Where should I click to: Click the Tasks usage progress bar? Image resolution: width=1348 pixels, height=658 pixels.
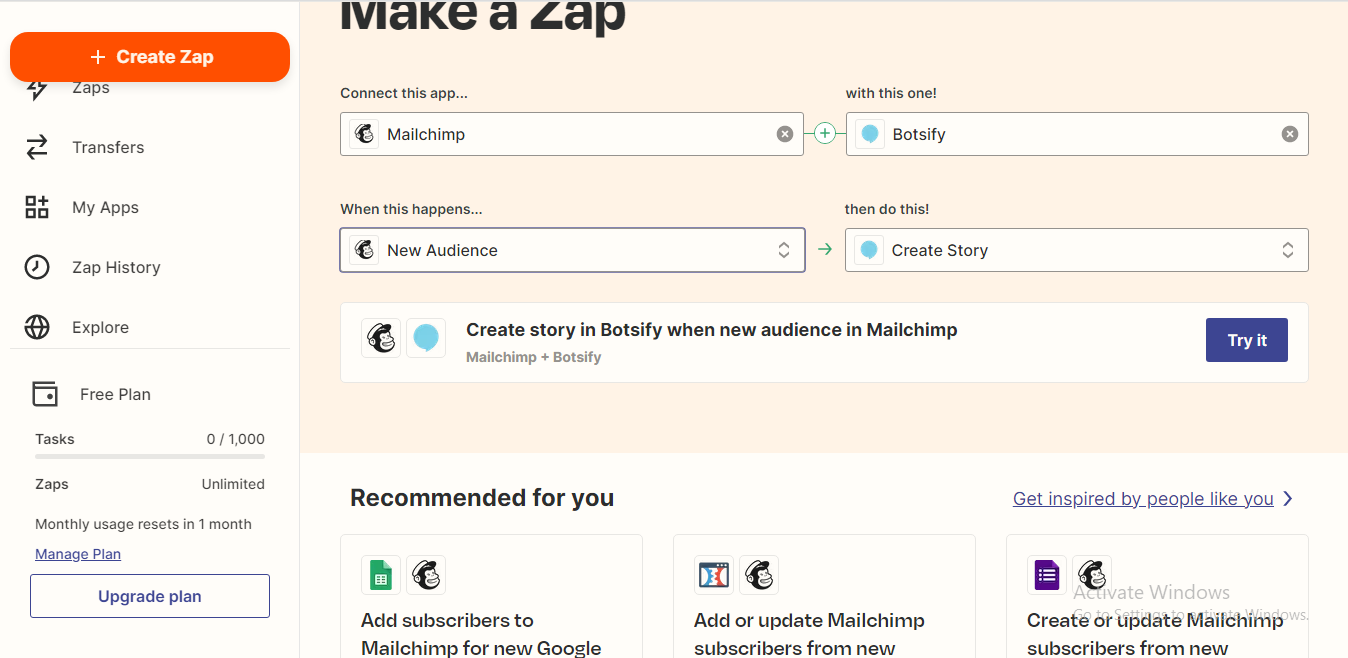tap(150, 456)
